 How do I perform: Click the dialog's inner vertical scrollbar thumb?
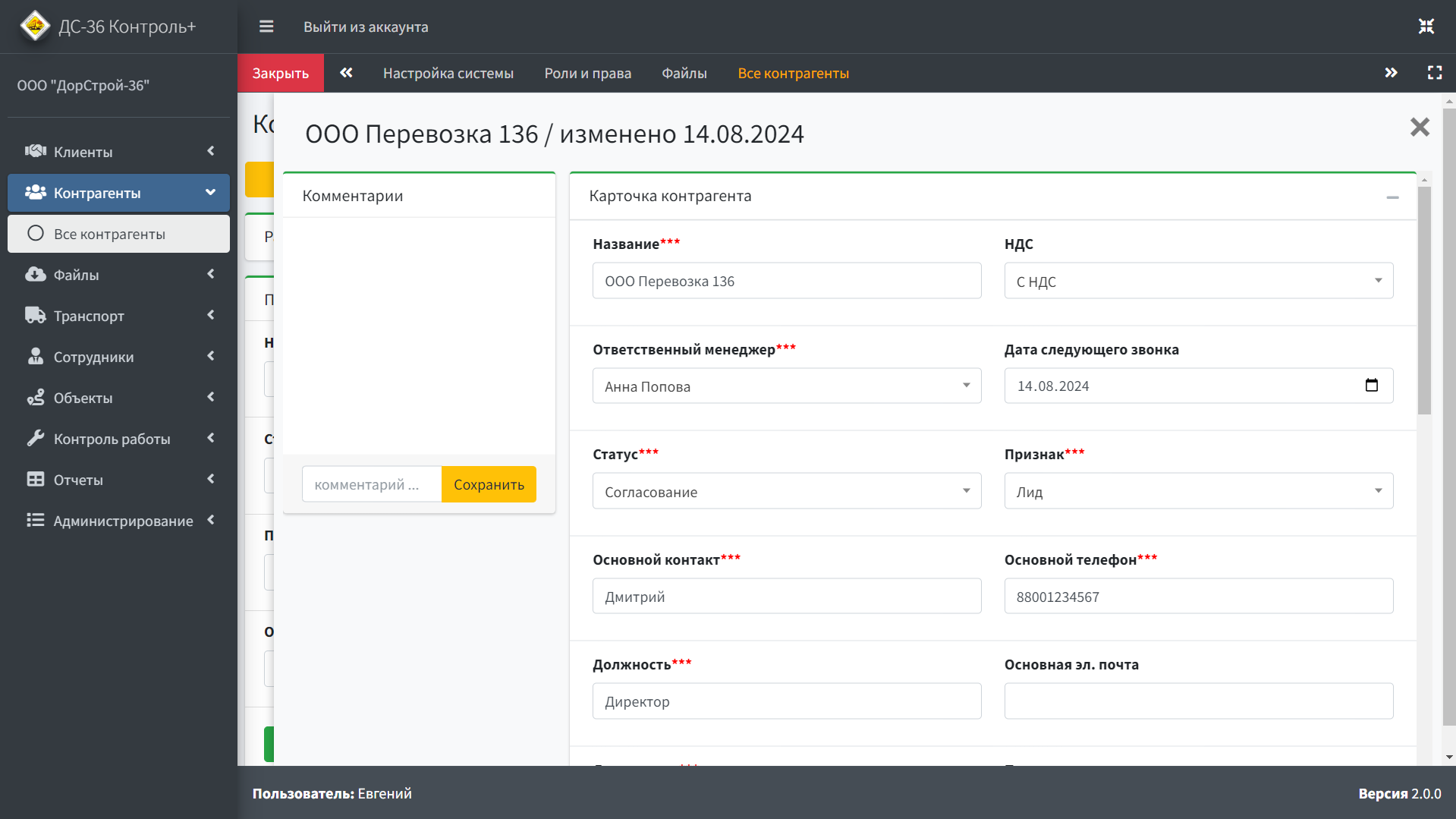1424,300
